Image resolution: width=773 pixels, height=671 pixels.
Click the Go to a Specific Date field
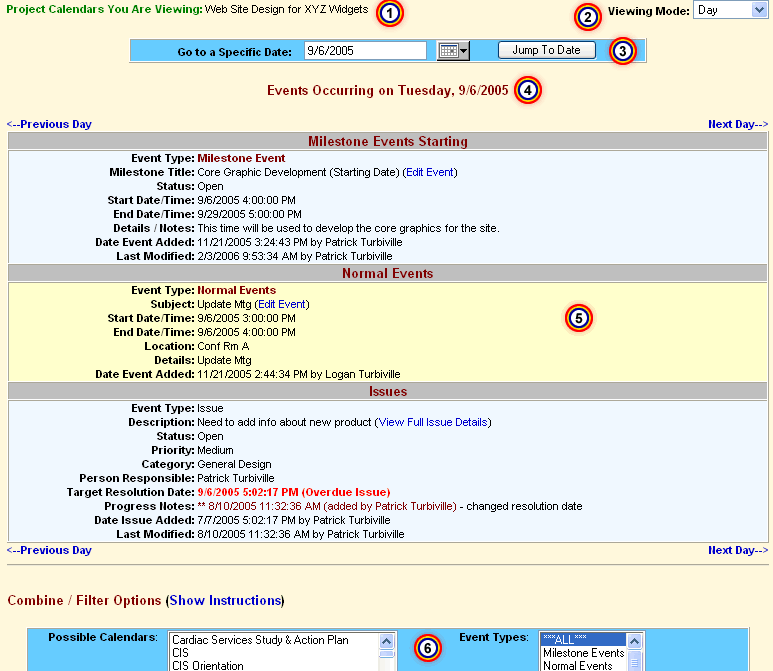[365, 50]
